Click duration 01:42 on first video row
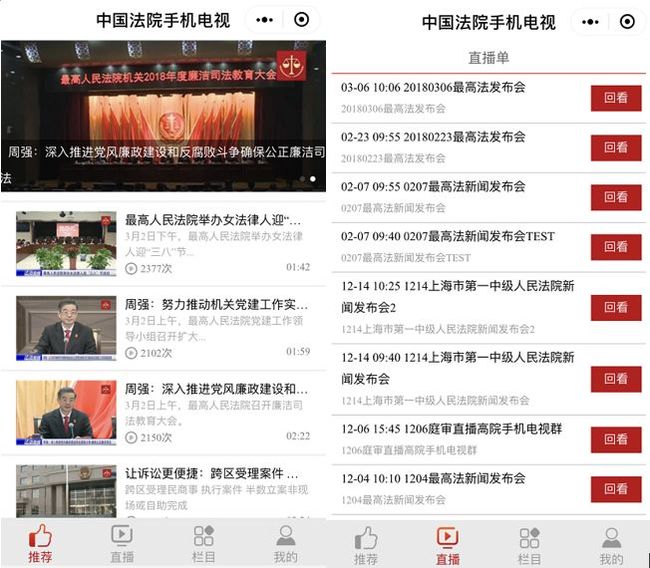The image size is (650, 568). [x=298, y=267]
